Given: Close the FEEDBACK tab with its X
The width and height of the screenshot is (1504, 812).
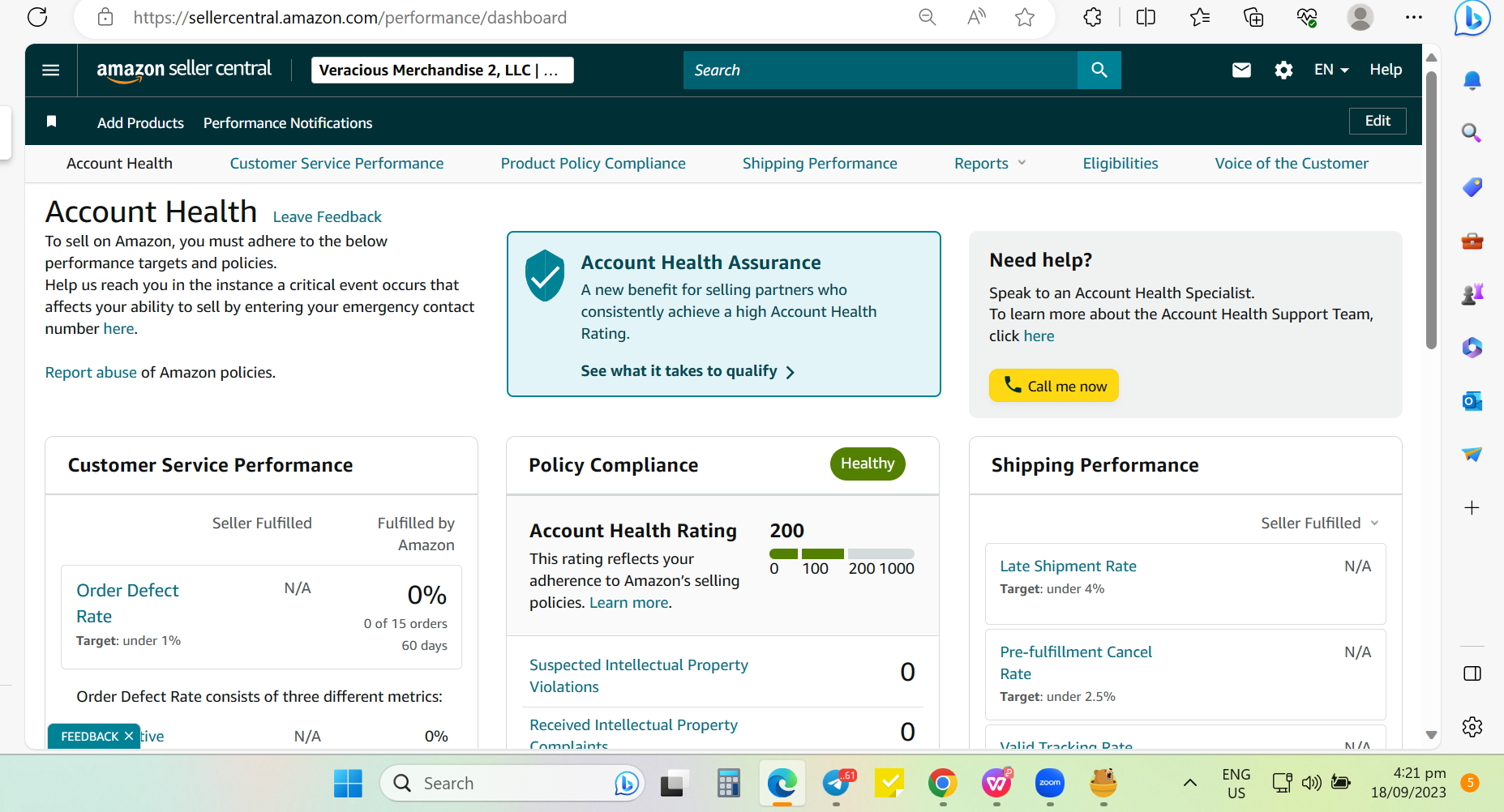Looking at the screenshot, I should point(129,736).
